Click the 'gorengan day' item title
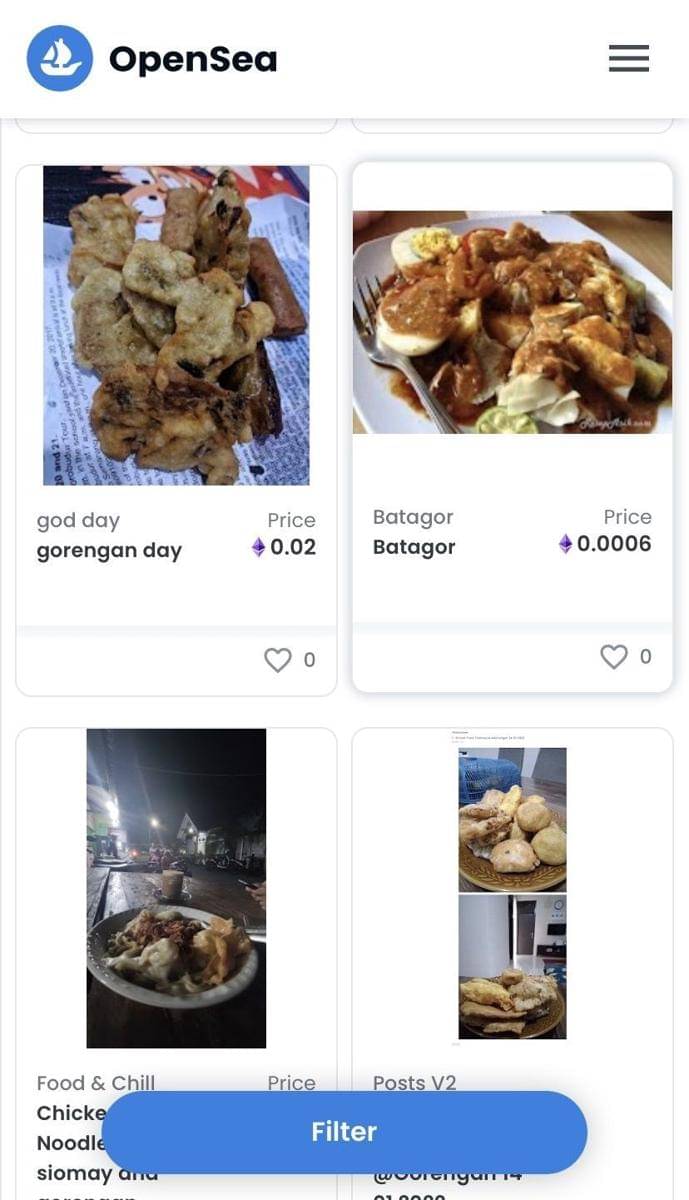 (x=109, y=551)
